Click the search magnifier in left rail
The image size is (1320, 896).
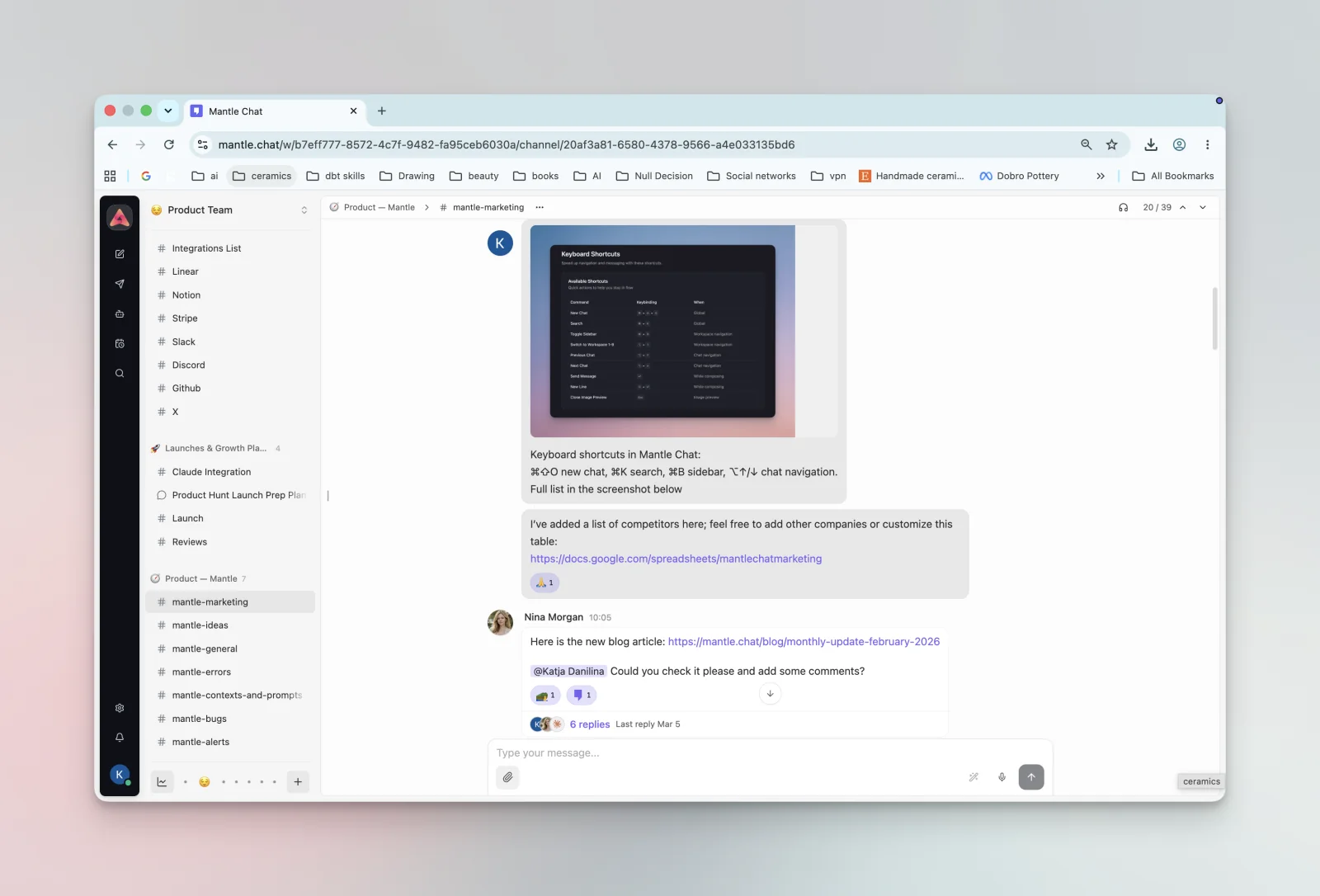point(120,373)
